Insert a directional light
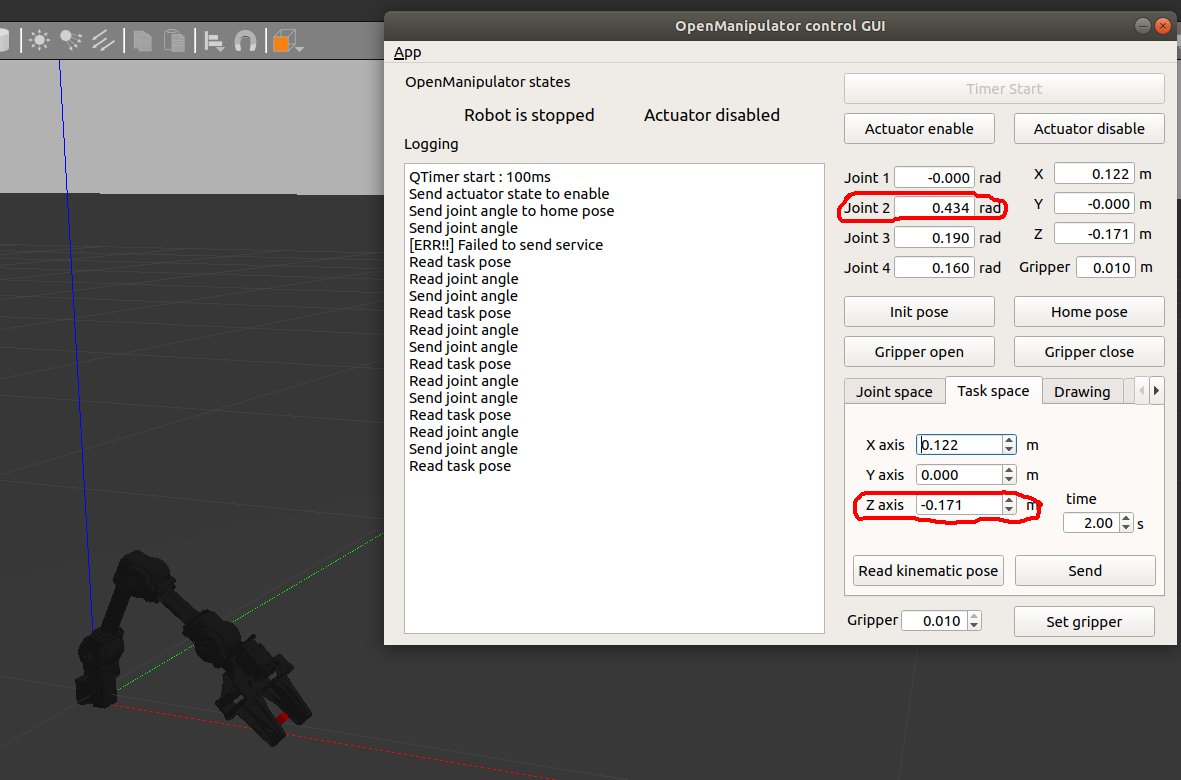Image resolution: width=1181 pixels, height=780 pixels. (103, 40)
